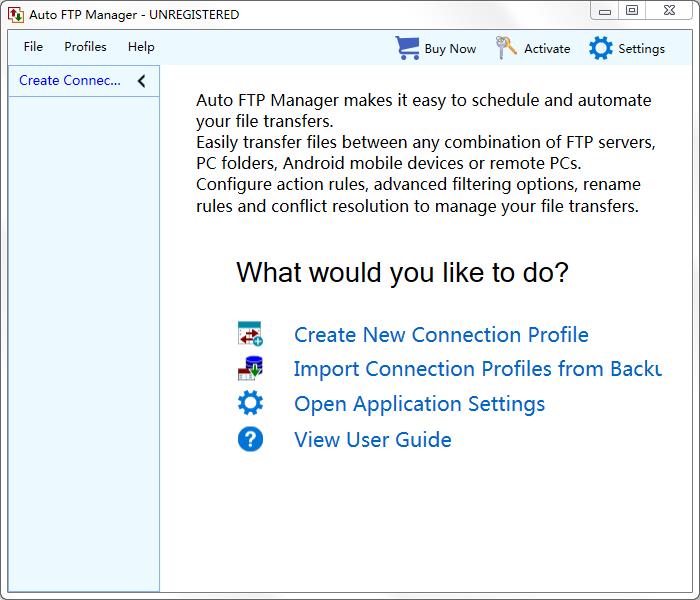The width and height of the screenshot is (700, 600).
Task: Click the shopping cart Buy Now icon
Action: pos(407,48)
